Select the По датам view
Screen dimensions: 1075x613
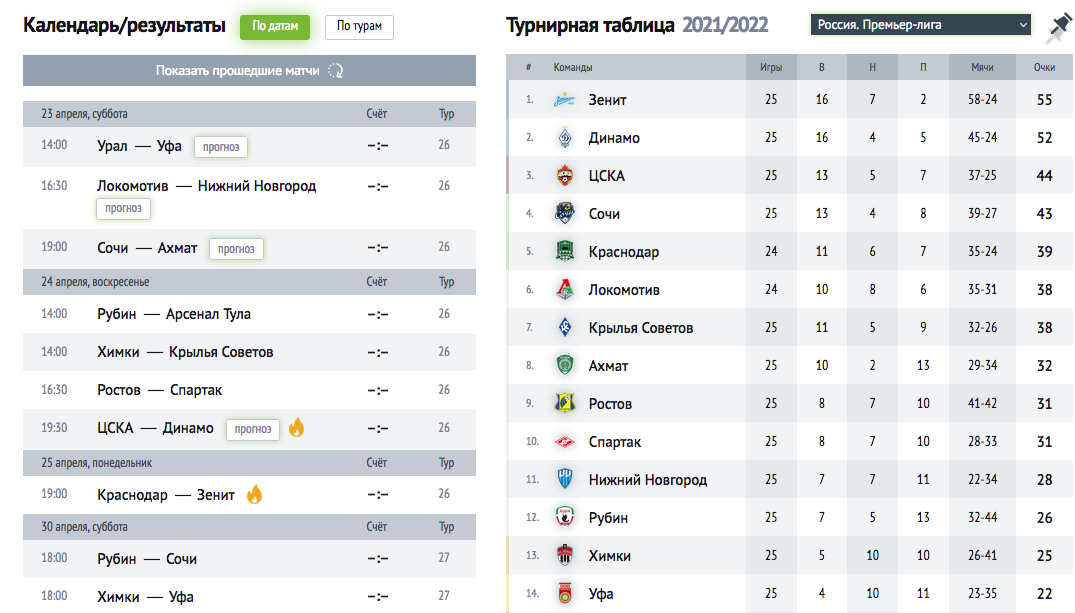pyautogui.click(x=275, y=26)
